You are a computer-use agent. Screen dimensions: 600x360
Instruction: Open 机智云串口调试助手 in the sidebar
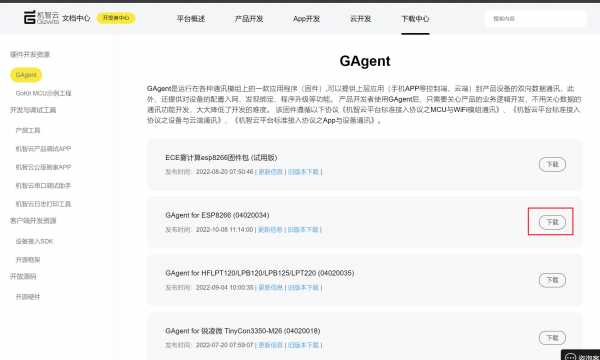click(x=43, y=186)
